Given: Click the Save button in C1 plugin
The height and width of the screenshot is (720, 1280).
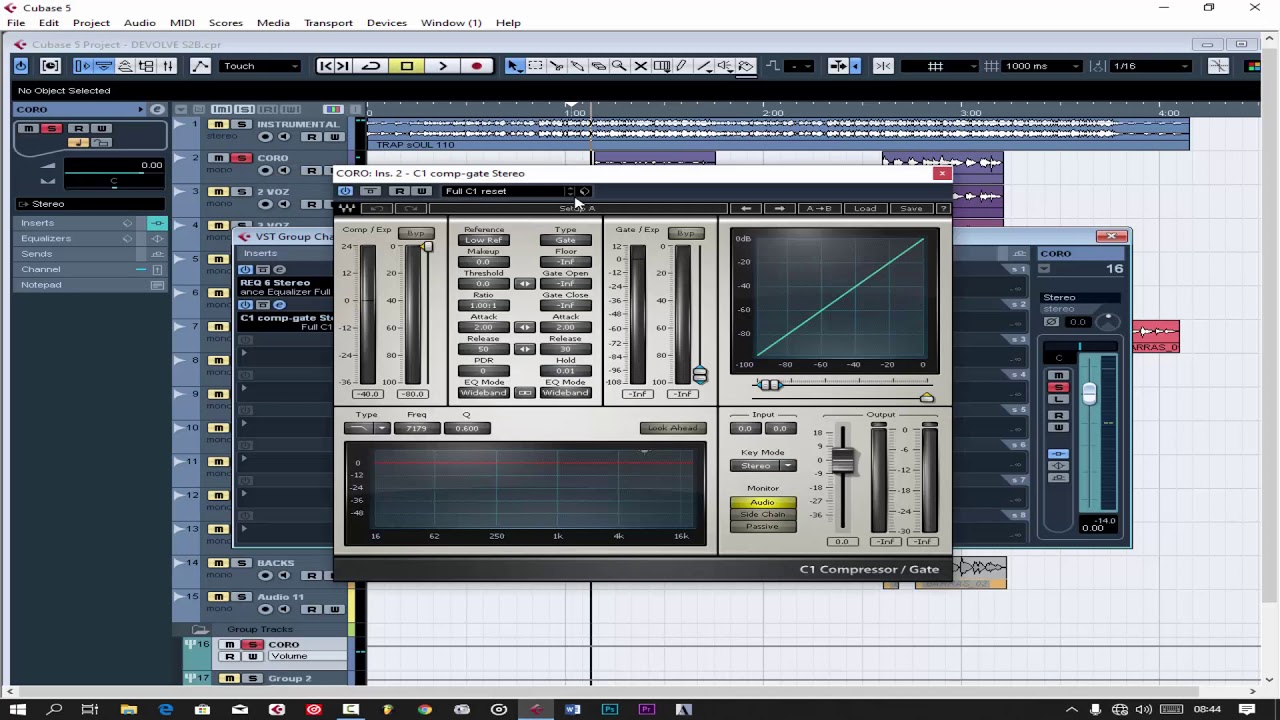Looking at the screenshot, I should click(911, 208).
